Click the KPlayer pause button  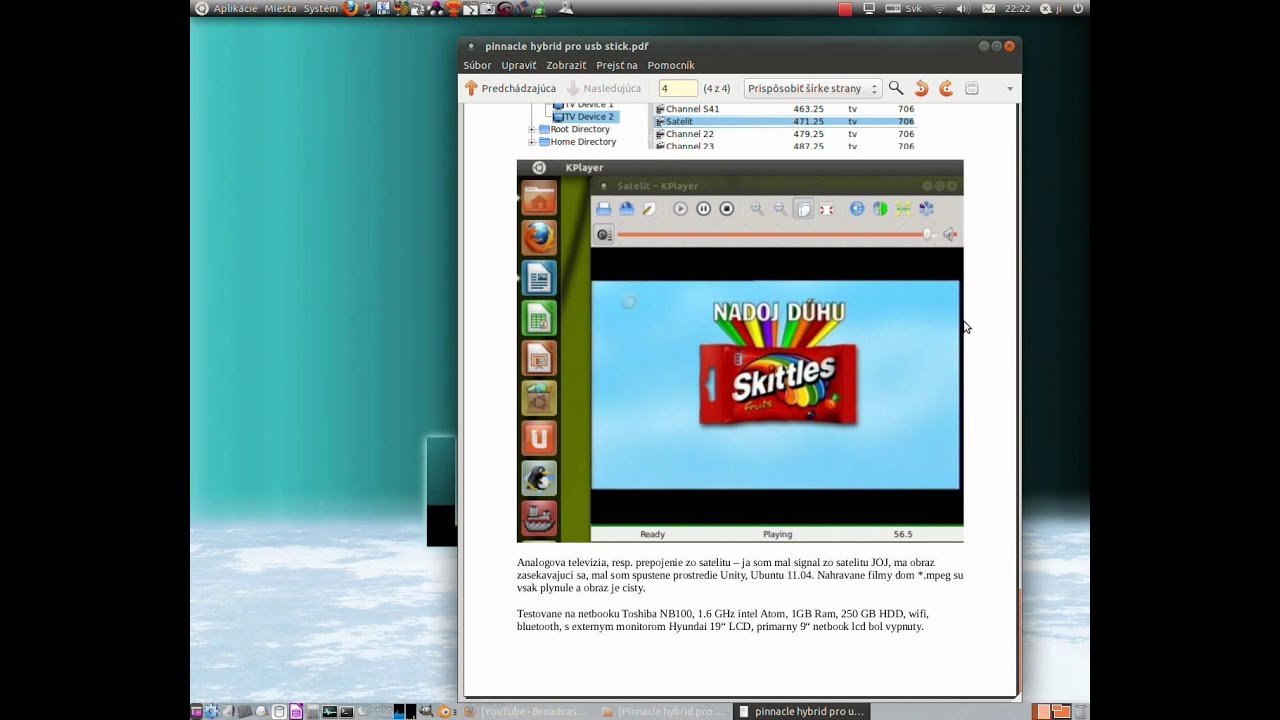click(x=703, y=208)
